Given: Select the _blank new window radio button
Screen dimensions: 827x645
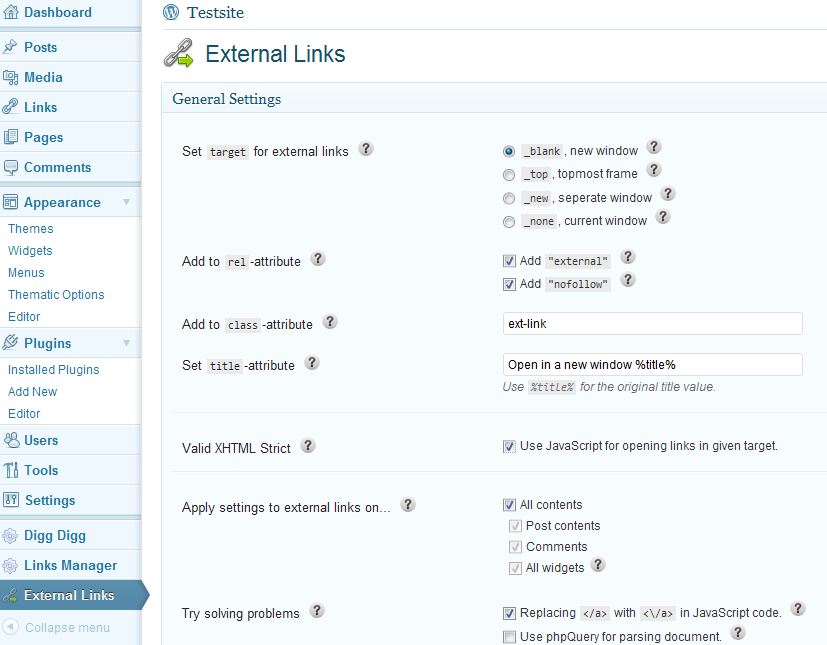Looking at the screenshot, I should click(509, 151).
